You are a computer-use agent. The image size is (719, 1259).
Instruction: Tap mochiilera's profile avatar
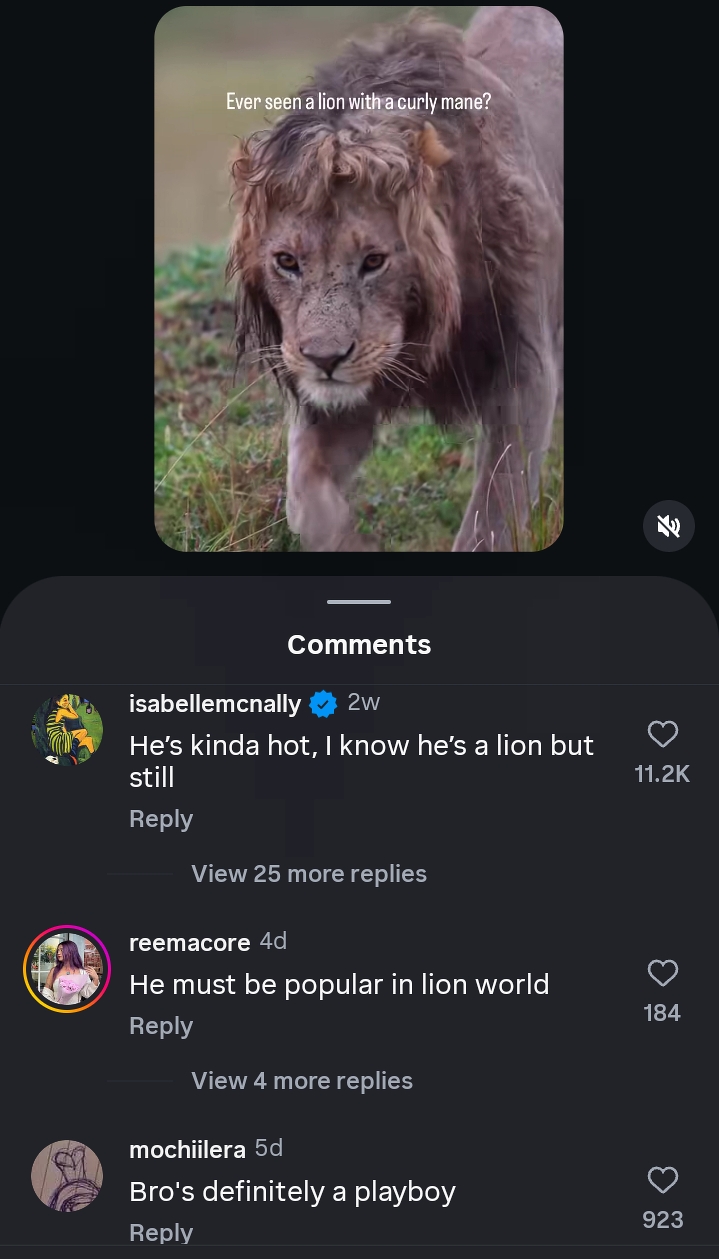coord(67,1176)
